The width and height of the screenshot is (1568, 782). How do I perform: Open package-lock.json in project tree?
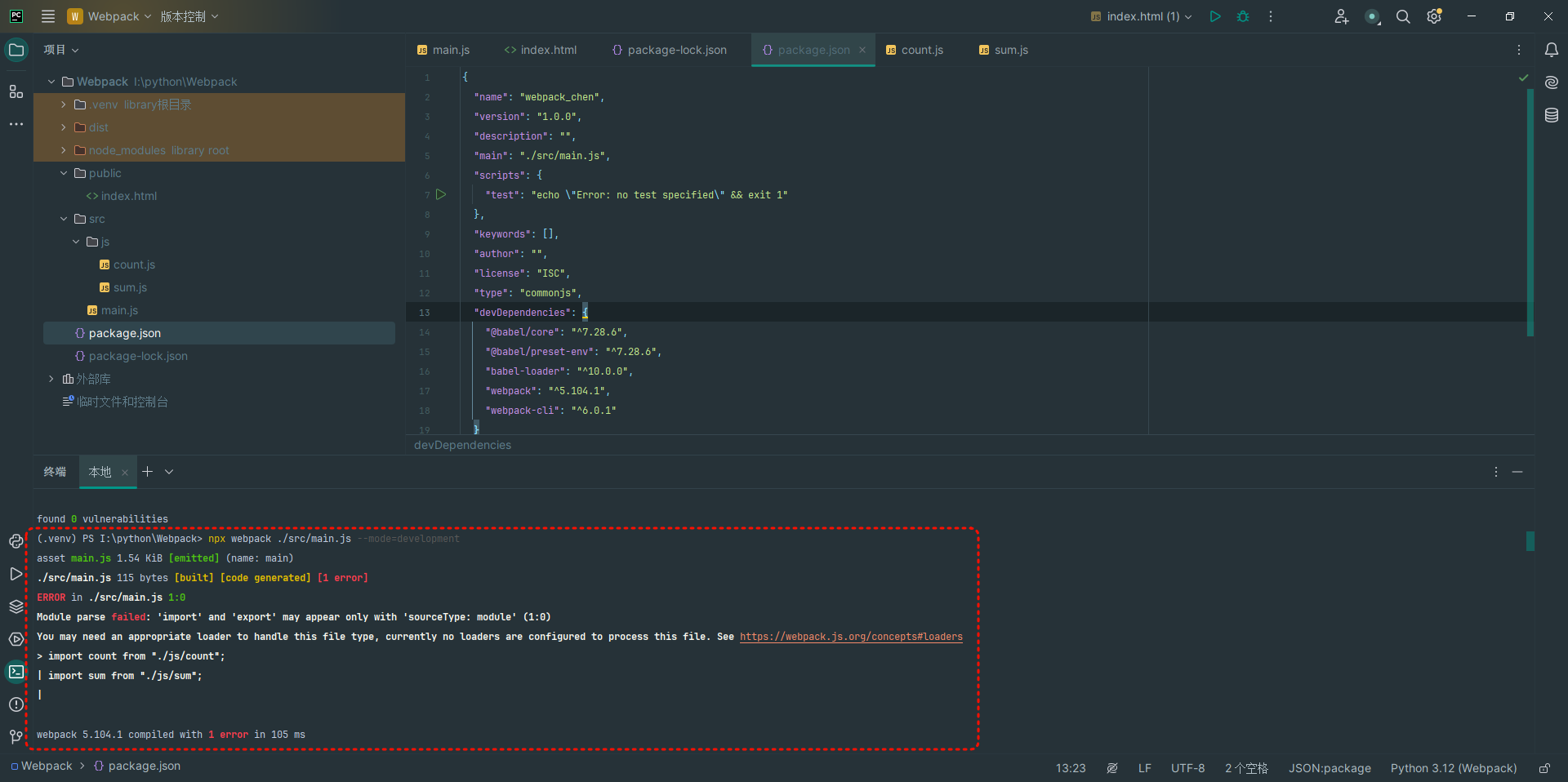click(x=138, y=356)
